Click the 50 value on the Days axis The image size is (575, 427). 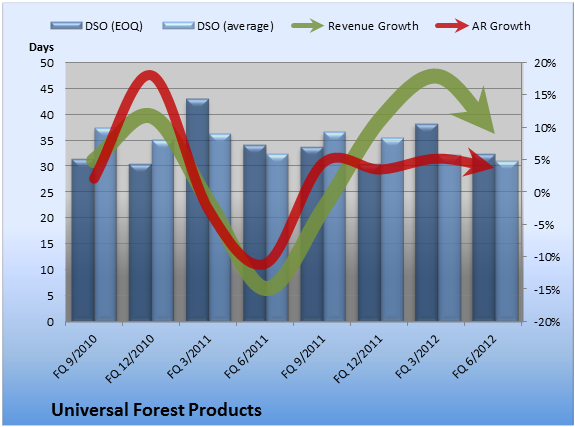pos(47,63)
